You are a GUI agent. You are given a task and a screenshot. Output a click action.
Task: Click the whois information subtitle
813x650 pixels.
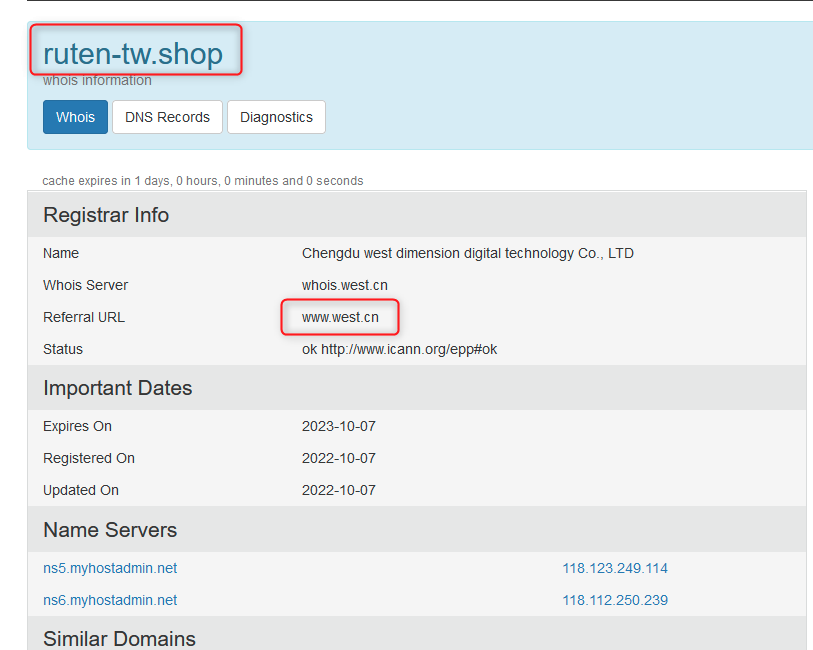click(x=97, y=81)
